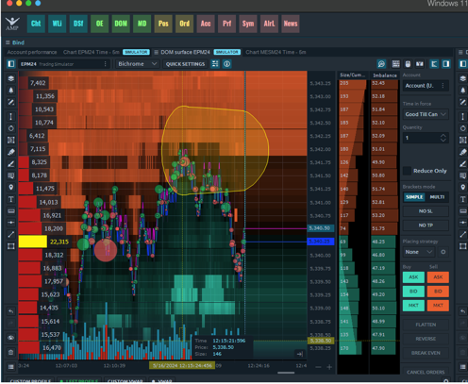Click the undo arrow in left toolbar
The image size is (468, 384).
(11, 311)
